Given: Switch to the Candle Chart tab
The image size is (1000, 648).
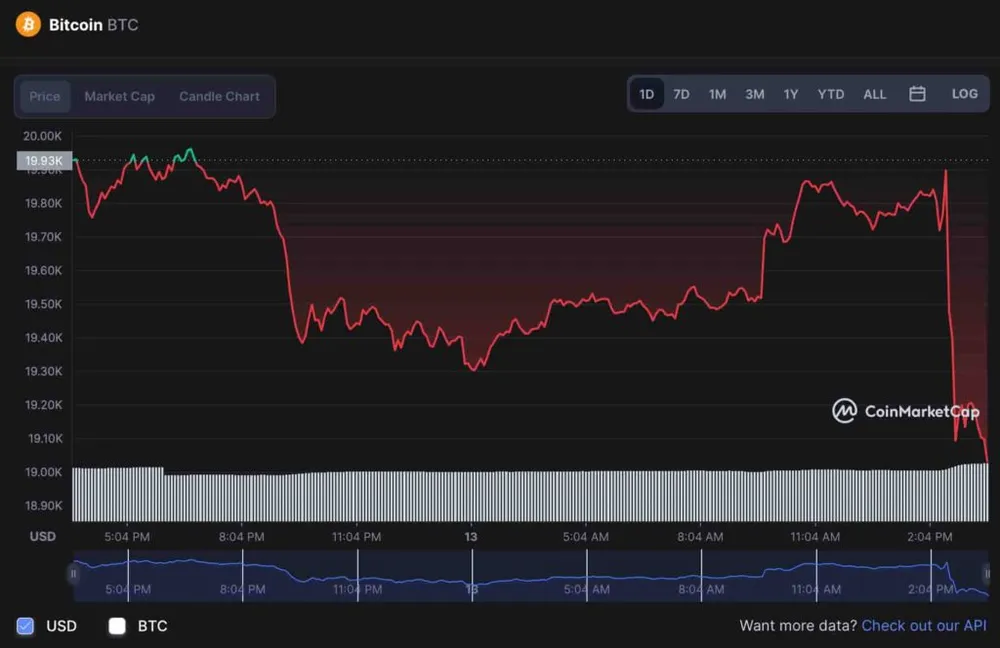Looking at the screenshot, I should pyautogui.click(x=219, y=97).
